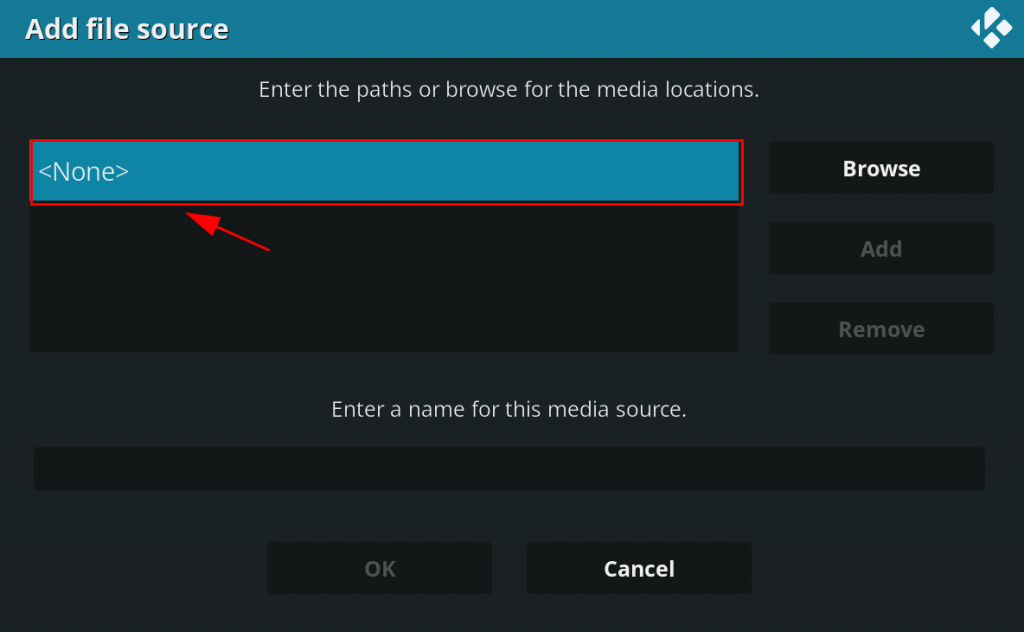Click the dark gap between OK and Cancel
Image resolution: width=1024 pixels, height=632 pixels.
pyautogui.click(x=509, y=569)
